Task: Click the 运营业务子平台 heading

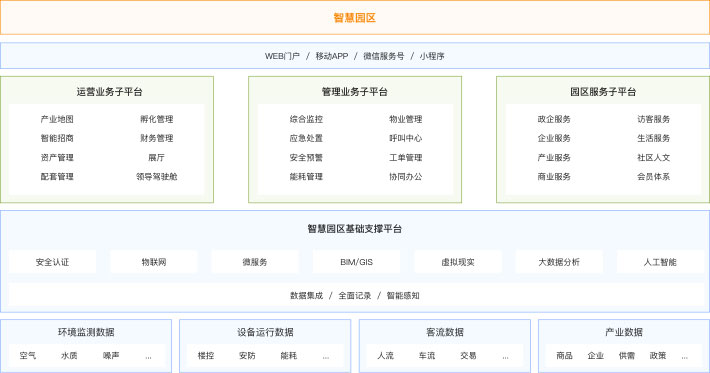Action: click(x=109, y=92)
